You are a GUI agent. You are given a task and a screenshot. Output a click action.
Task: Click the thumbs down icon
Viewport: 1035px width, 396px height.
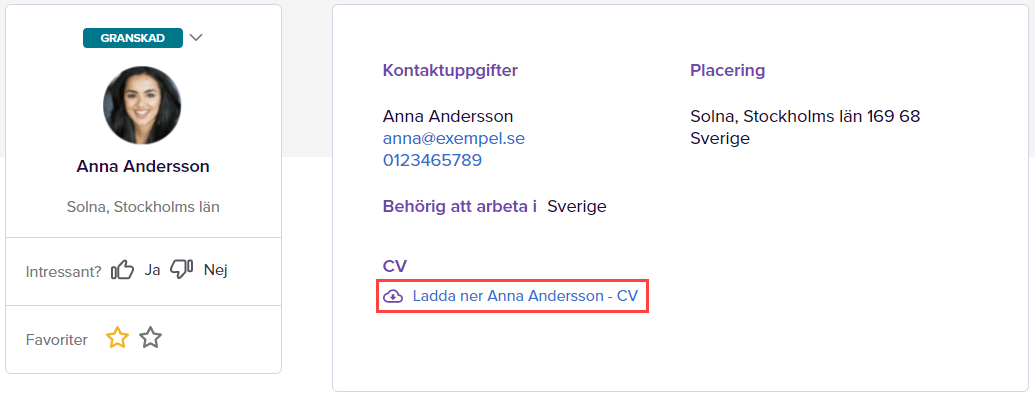(x=182, y=269)
